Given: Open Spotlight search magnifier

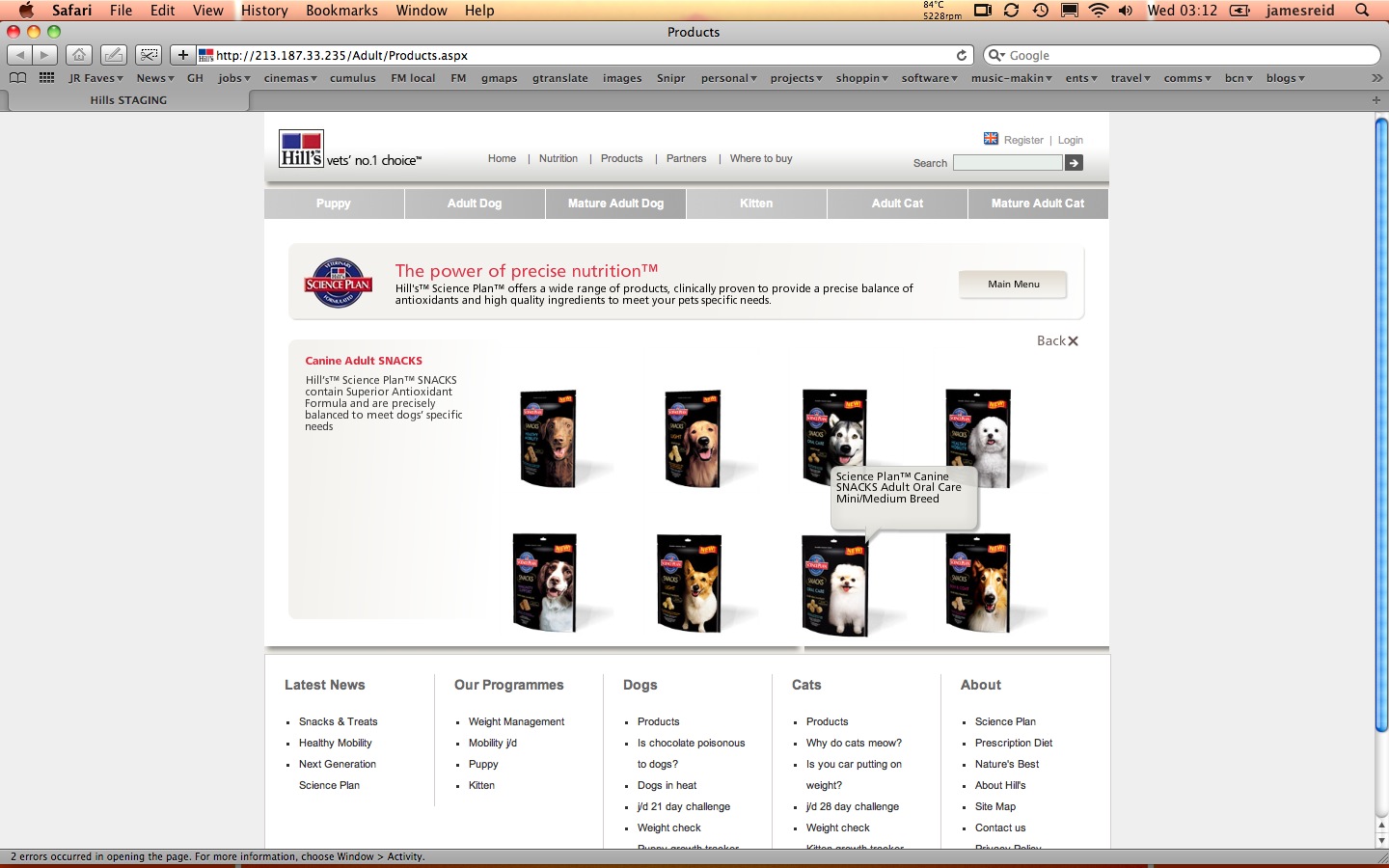Looking at the screenshot, I should click(x=1362, y=10).
